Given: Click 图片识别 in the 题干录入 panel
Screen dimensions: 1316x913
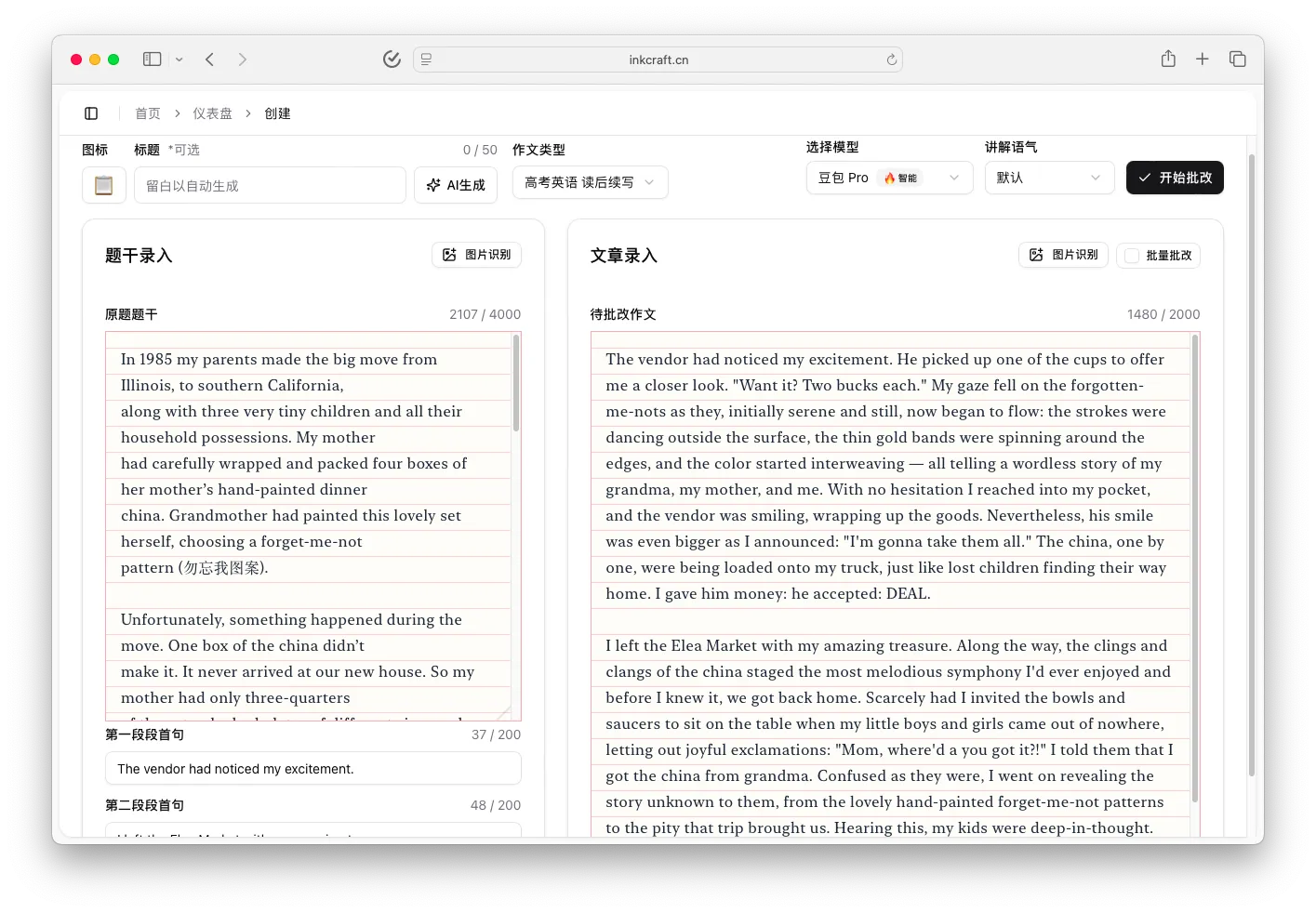Looking at the screenshot, I should (476, 255).
